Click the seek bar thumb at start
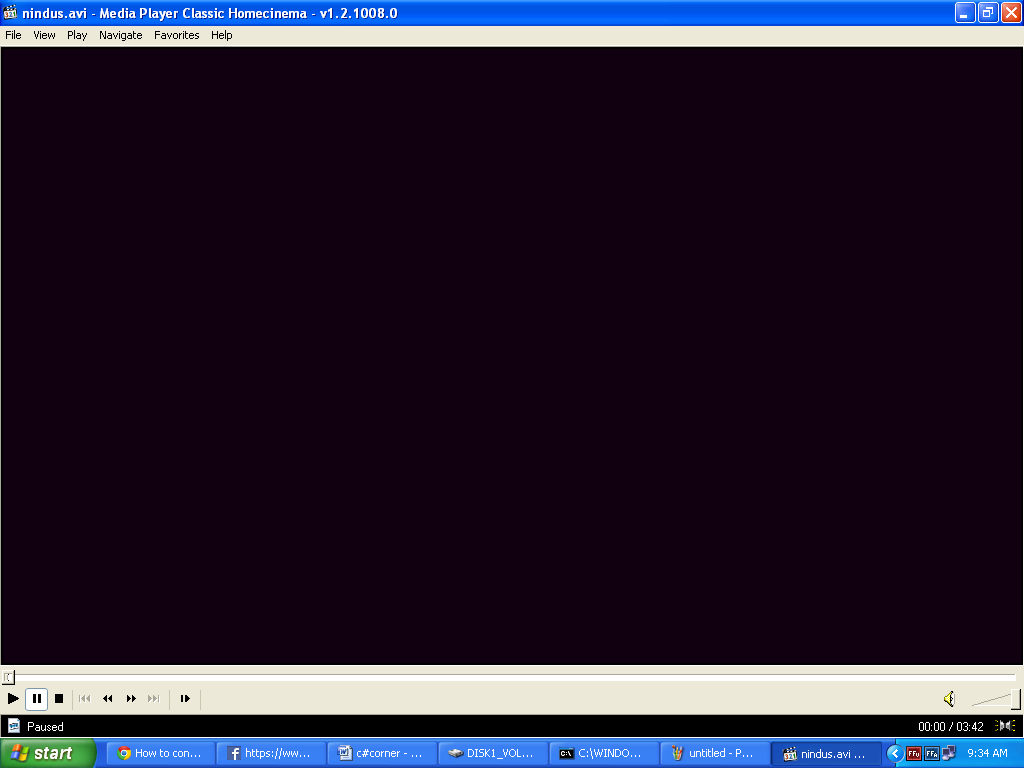 point(8,677)
